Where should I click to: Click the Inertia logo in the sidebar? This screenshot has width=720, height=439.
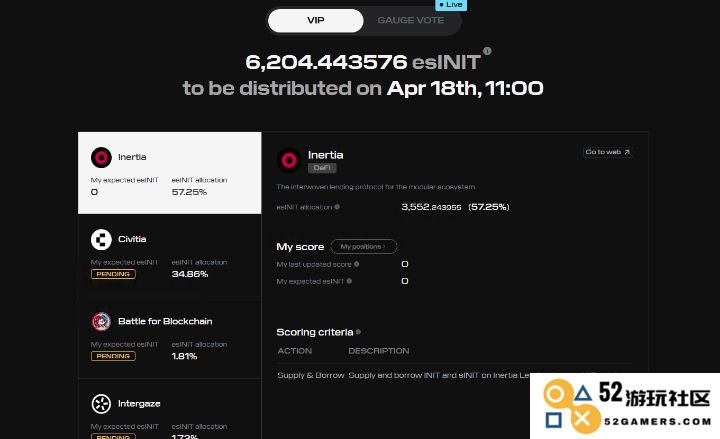(101, 158)
